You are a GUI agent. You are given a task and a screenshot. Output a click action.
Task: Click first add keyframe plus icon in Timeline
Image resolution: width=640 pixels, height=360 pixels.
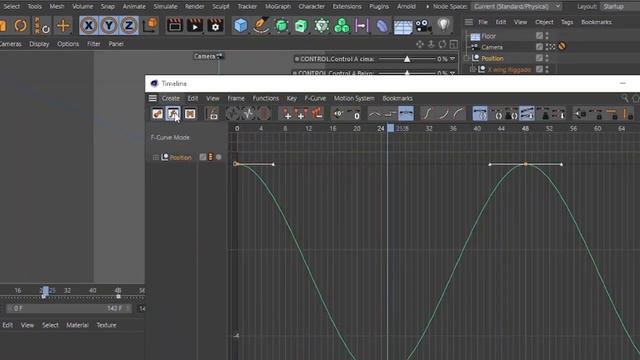pyautogui.click(x=287, y=114)
